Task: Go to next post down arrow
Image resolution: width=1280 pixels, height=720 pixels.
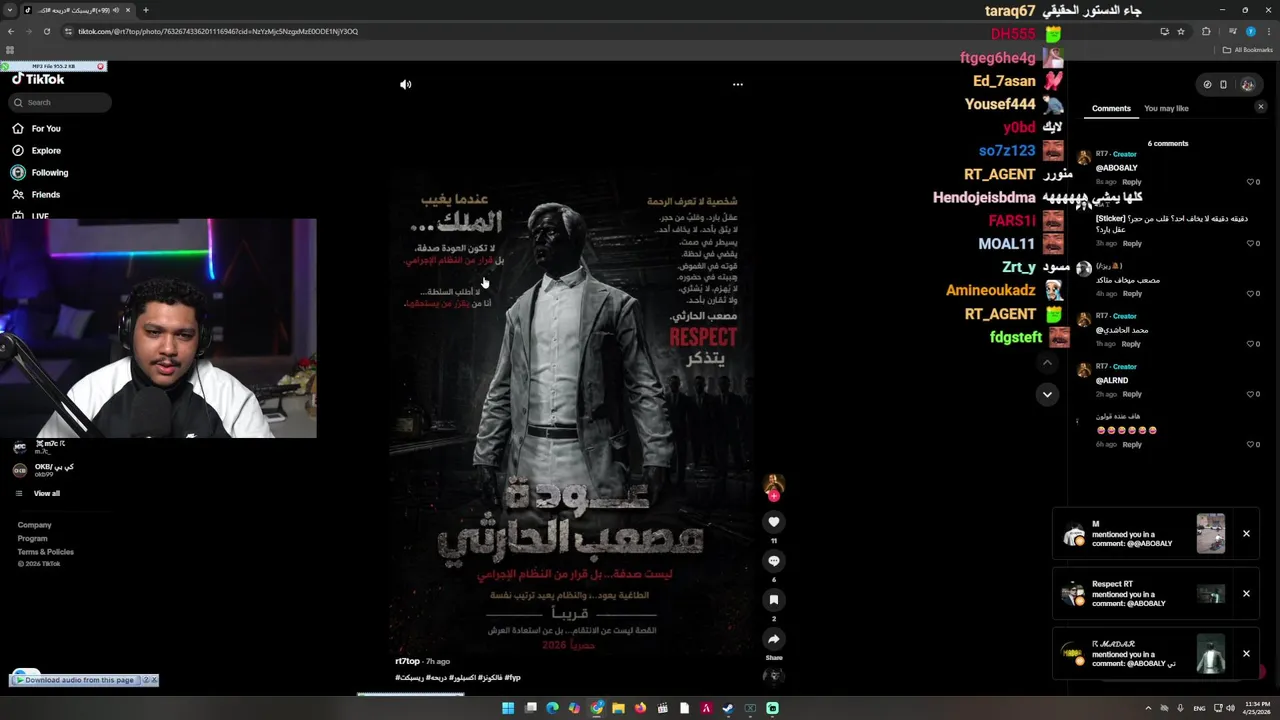Action: pos(1047,394)
